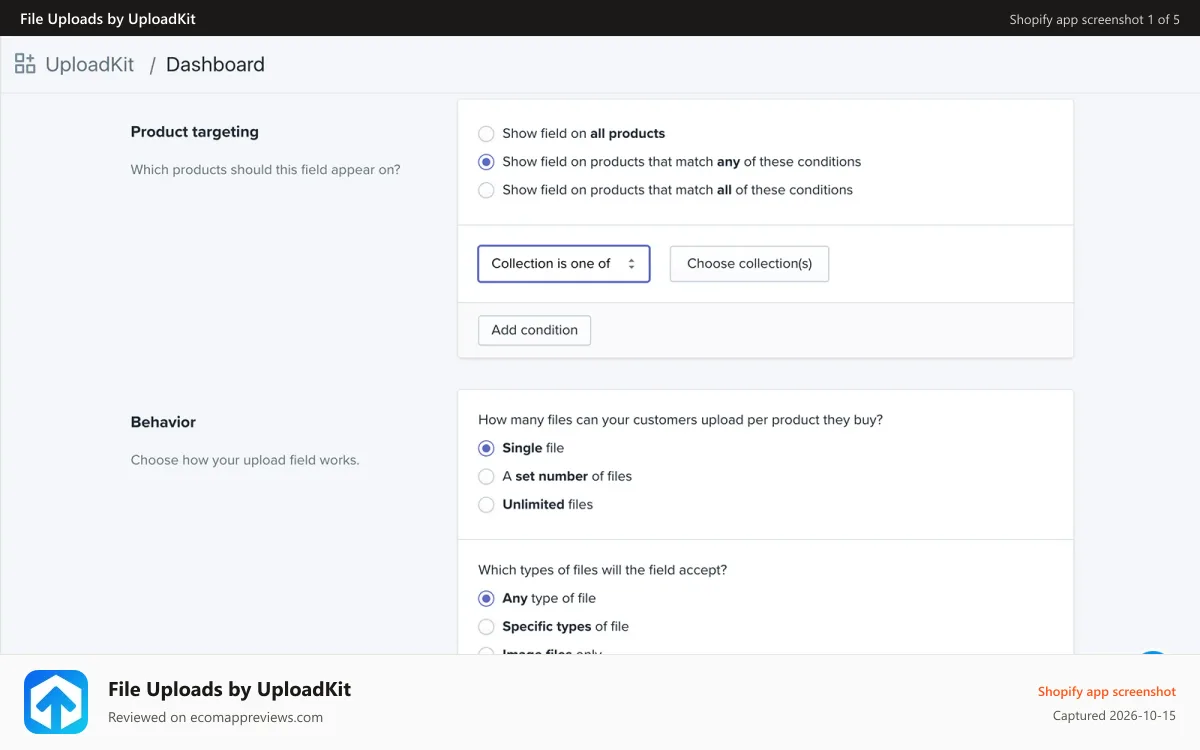Click the orange 'Shopify app screenshot' label

pyautogui.click(x=1107, y=692)
